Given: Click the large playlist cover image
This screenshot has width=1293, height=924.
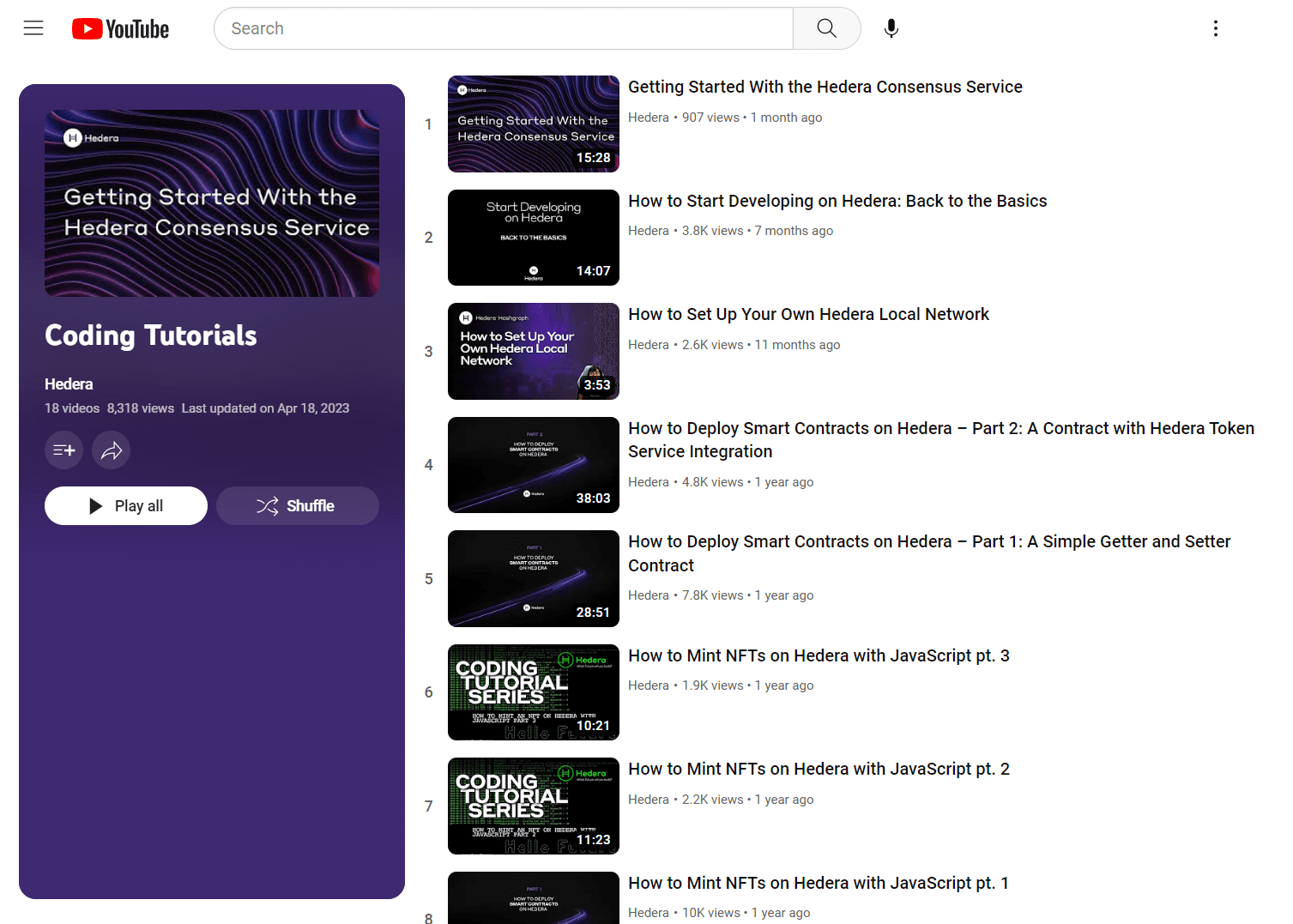Looking at the screenshot, I should tap(212, 203).
